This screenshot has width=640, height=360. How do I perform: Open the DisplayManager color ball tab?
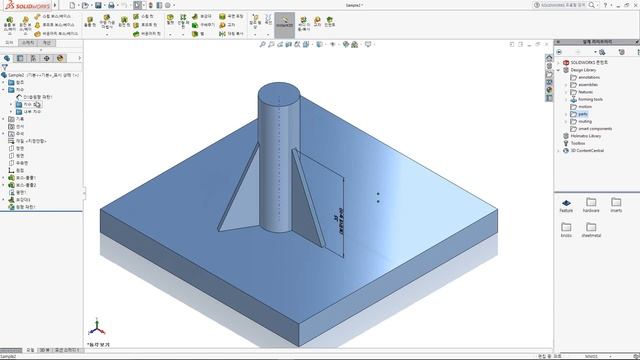pos(60,58)
